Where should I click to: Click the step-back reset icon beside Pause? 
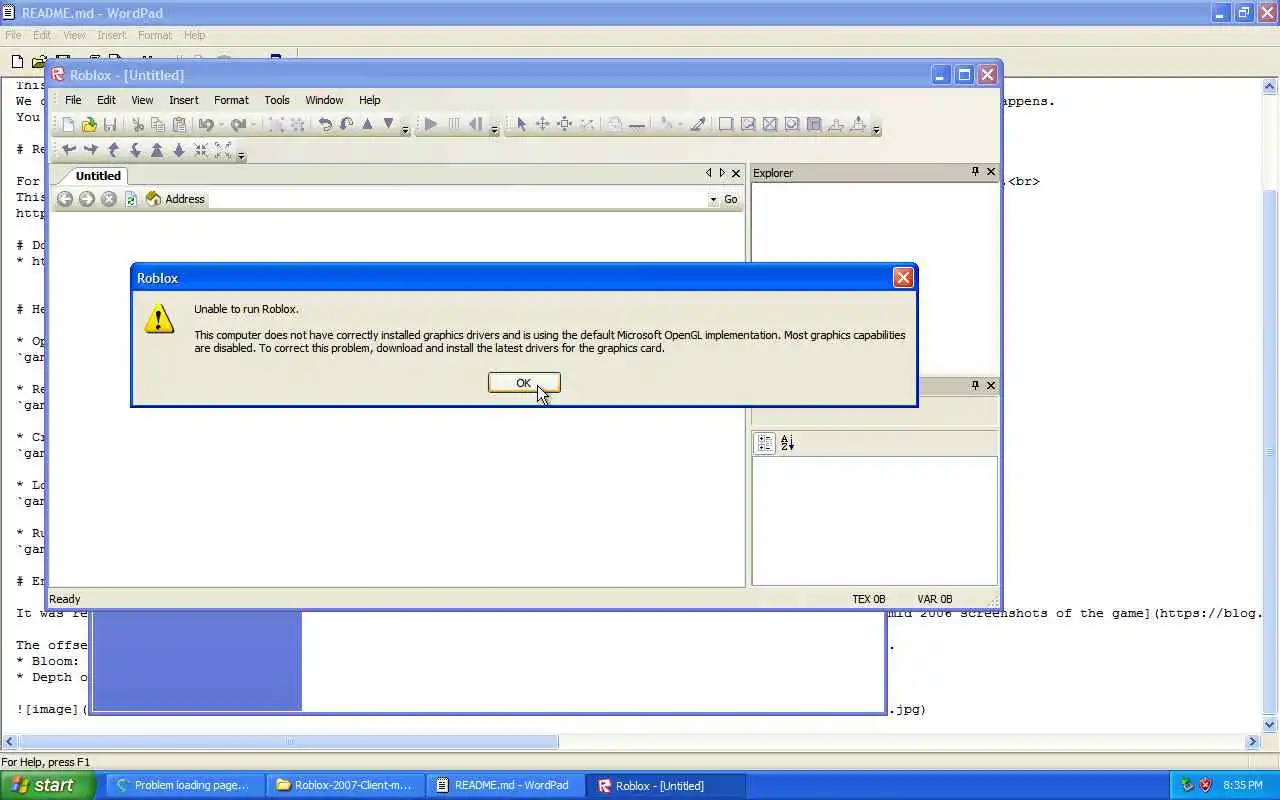tap(476, 124)
